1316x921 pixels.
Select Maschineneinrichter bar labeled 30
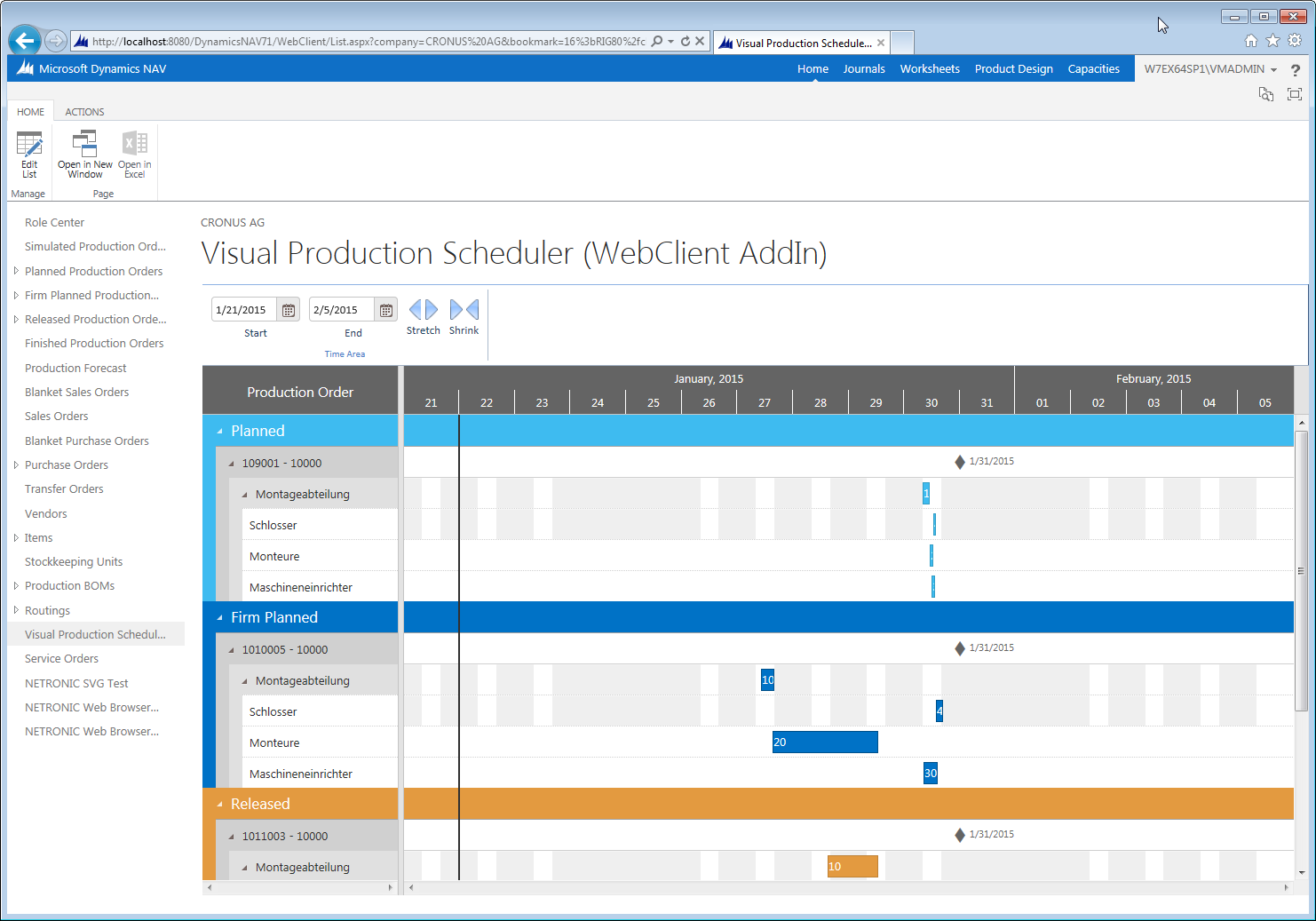(x=931, y=774)
